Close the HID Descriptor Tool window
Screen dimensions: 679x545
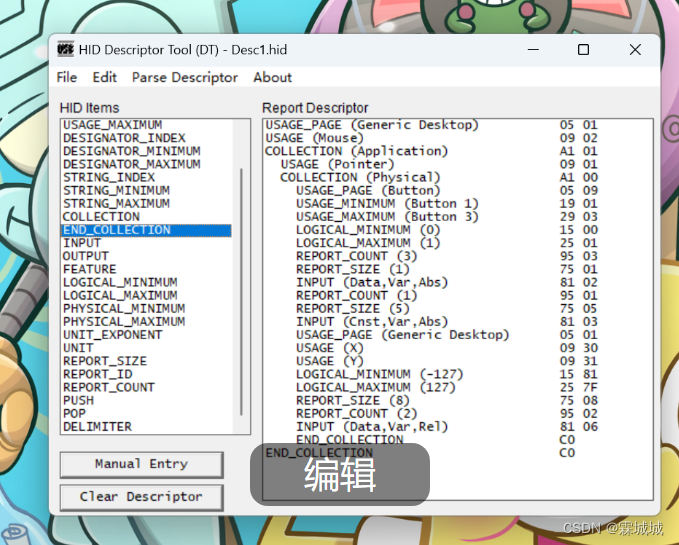click(635, 50)
